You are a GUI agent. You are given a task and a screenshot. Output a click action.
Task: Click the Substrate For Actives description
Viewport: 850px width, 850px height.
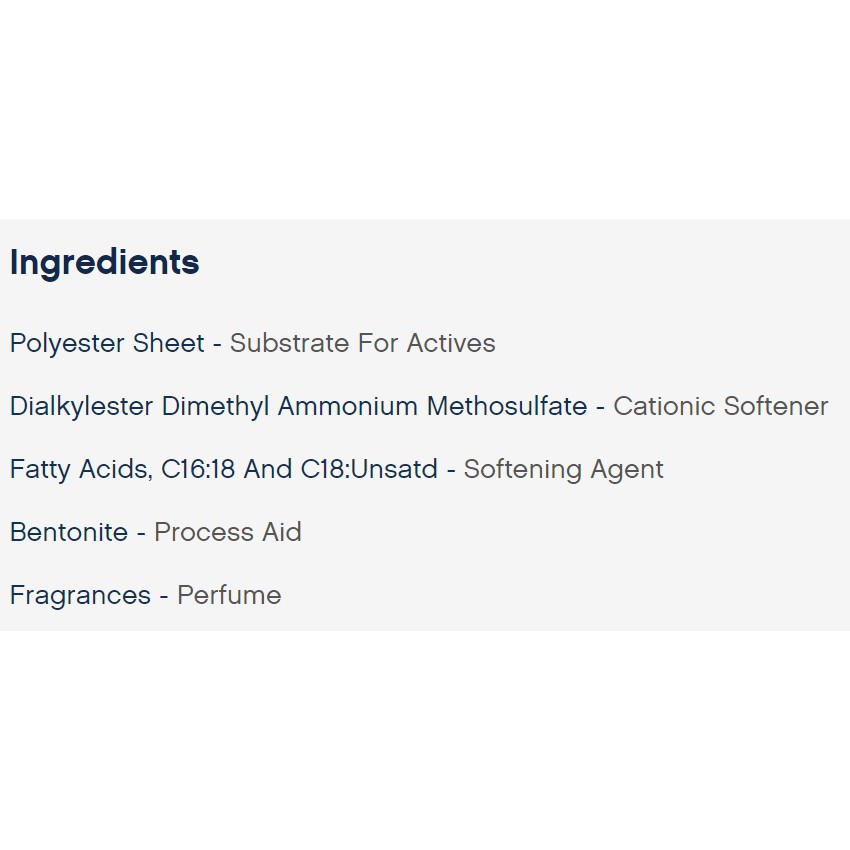click(x=362, y=343)
